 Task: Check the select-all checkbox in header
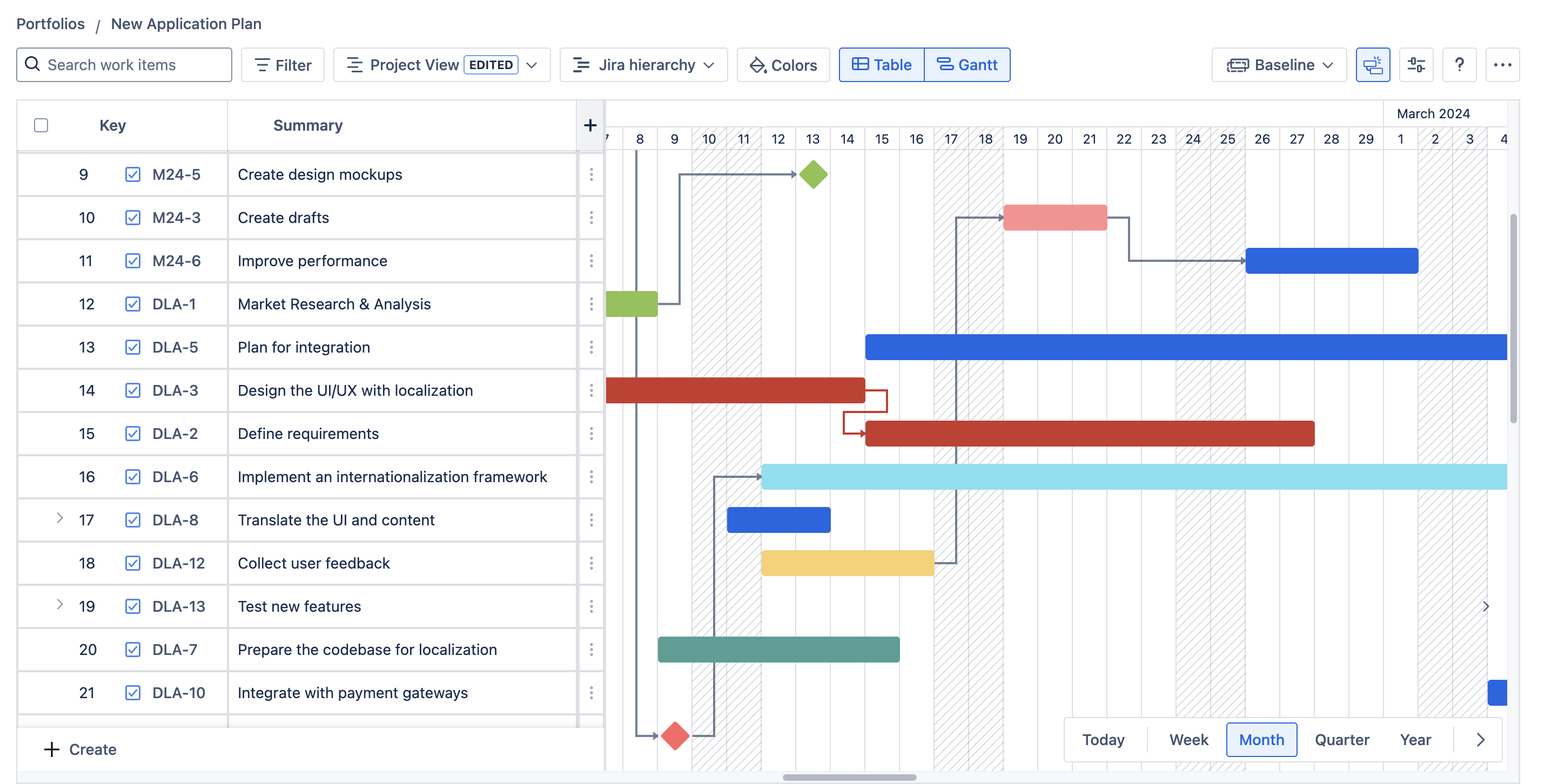point(41,125)
